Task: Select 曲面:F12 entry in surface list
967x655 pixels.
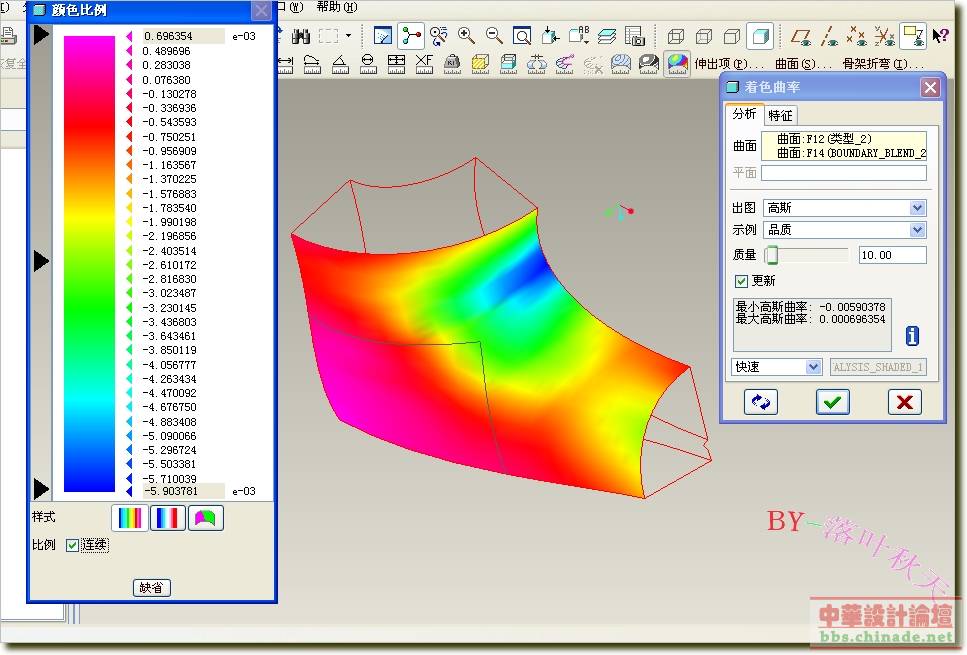Action: (x=824, y=139)
